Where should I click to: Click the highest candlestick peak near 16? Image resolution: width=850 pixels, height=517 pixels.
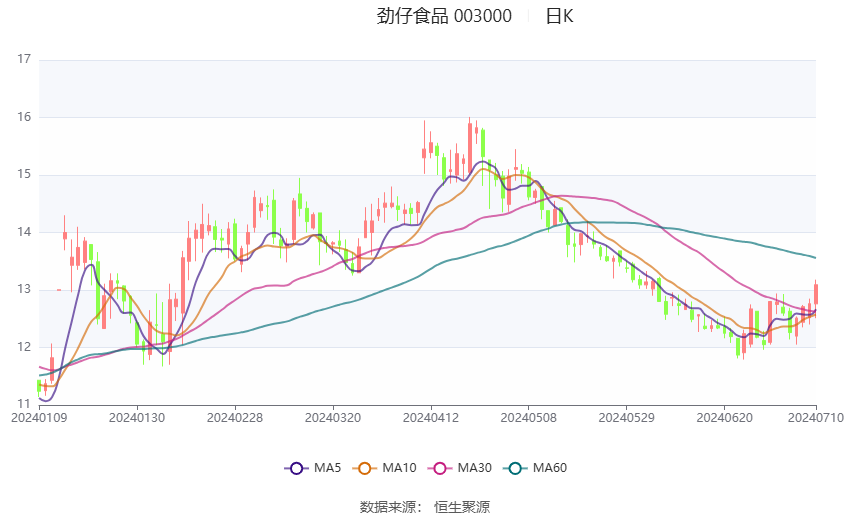[x=470, y=146]
